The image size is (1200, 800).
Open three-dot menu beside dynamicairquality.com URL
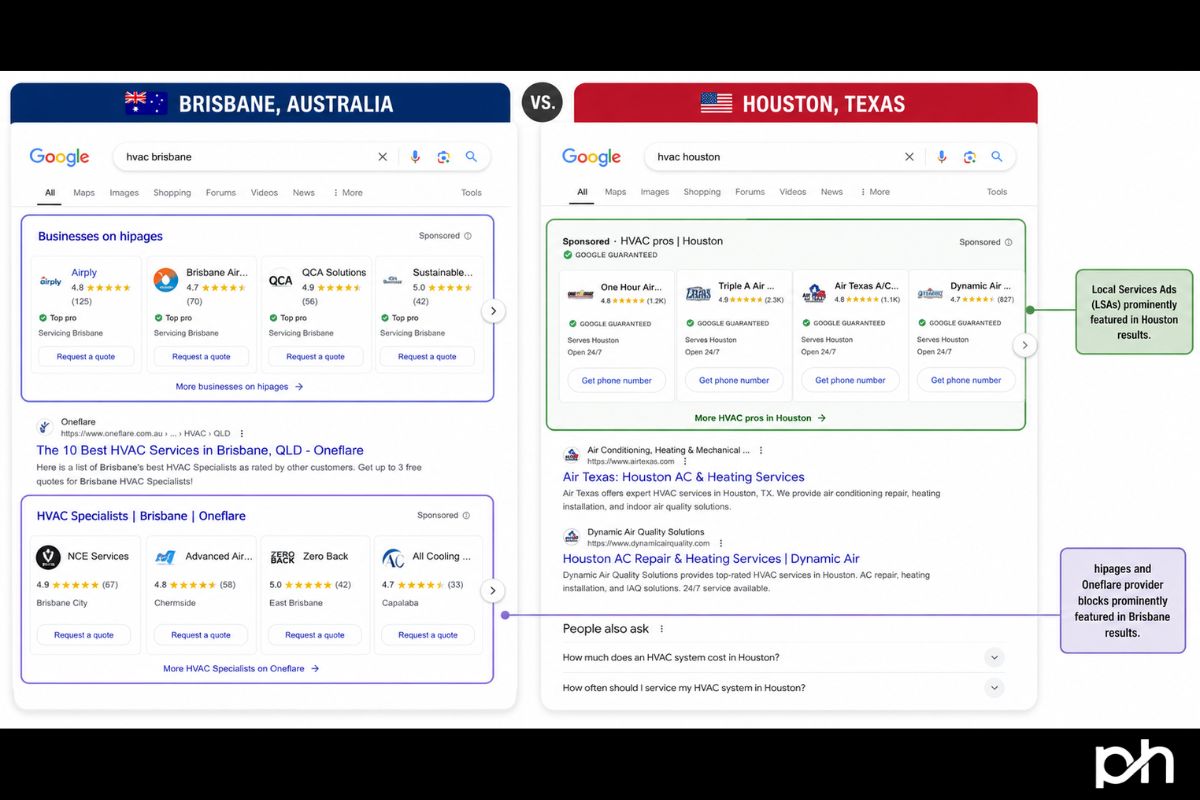coord(721,543)
